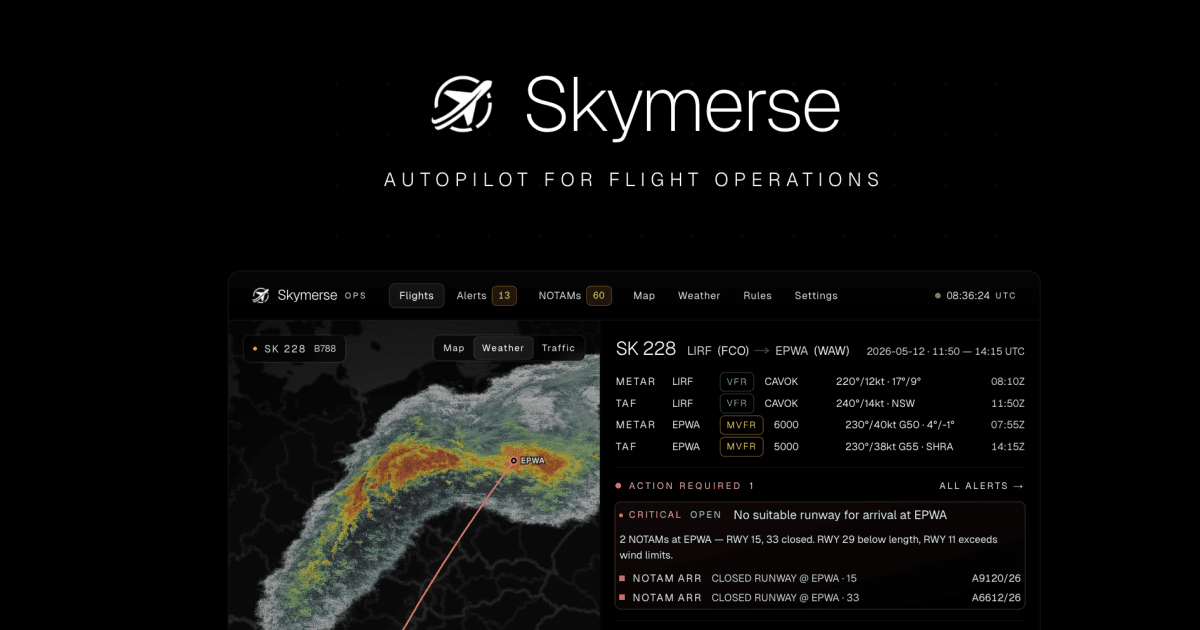The image size is (1200, 630).
Task: Go to the Weather menu item
Action: [699, 296]
